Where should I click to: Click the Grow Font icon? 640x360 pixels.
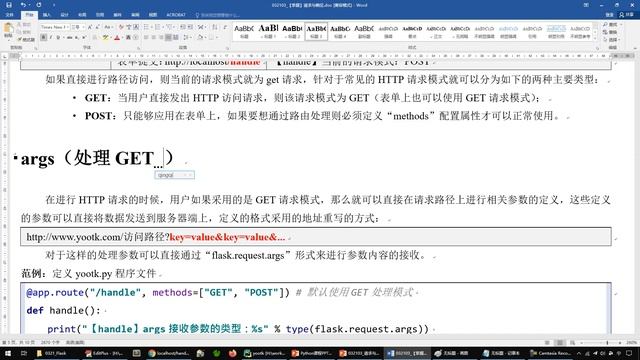tap(90, 27)
